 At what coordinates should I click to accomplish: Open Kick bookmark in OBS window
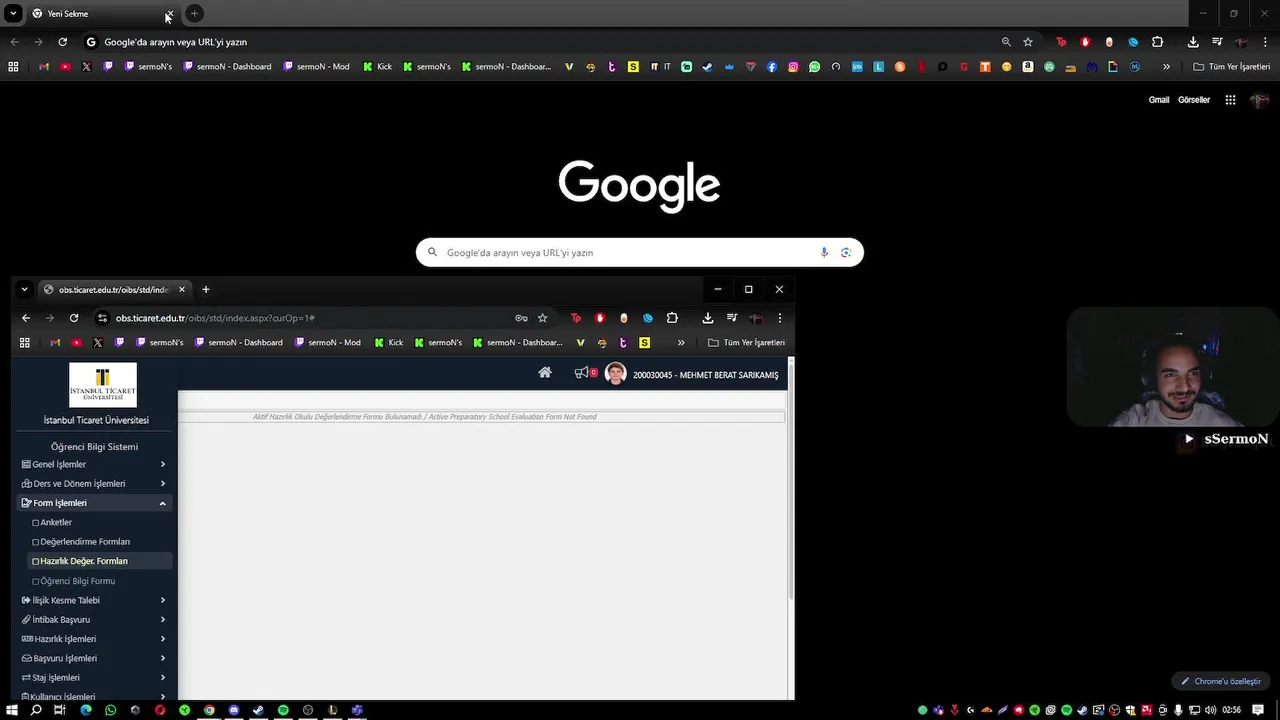[389, 343]
